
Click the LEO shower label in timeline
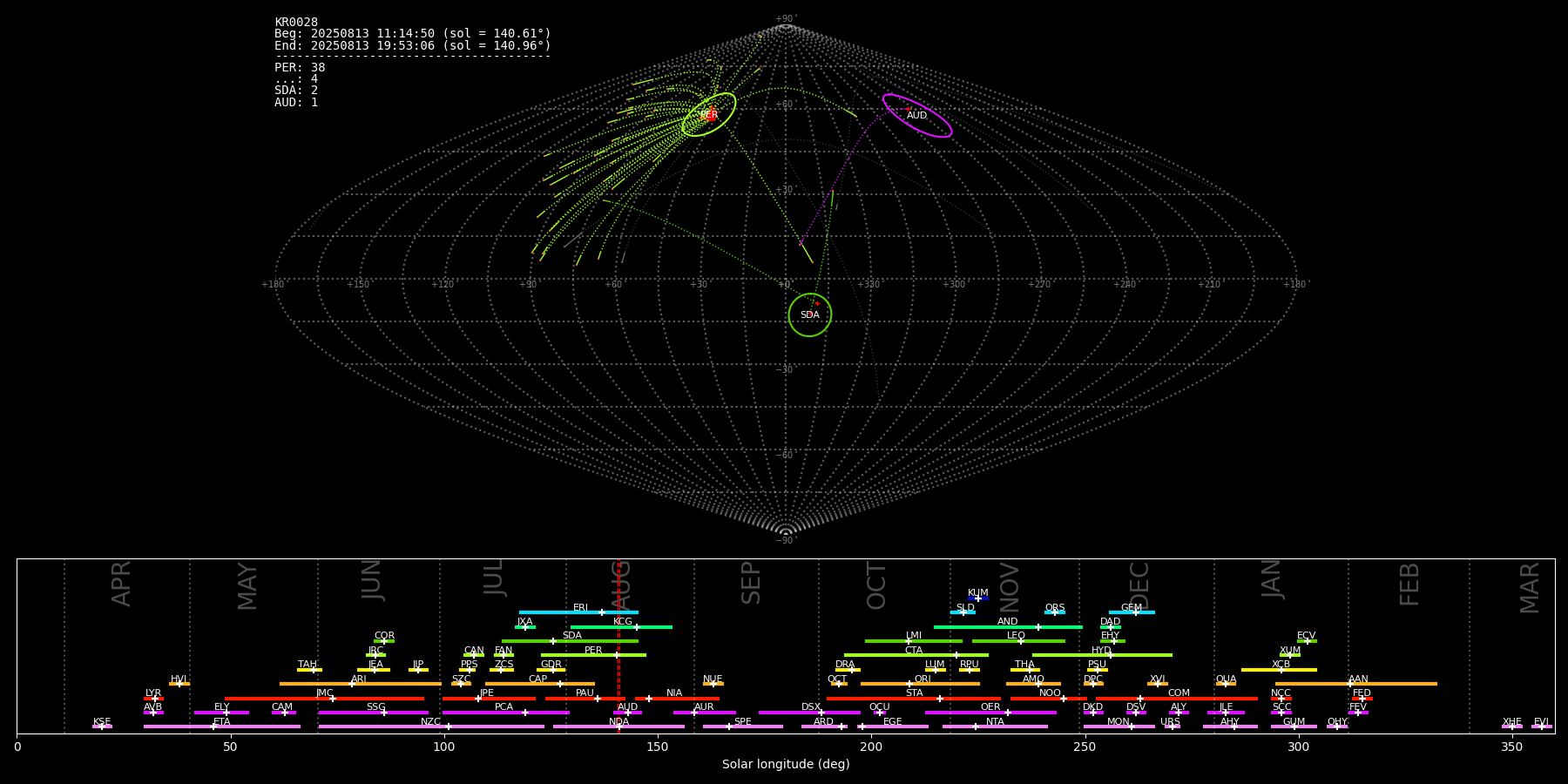pyautogui.click(x=1017, y=636)
